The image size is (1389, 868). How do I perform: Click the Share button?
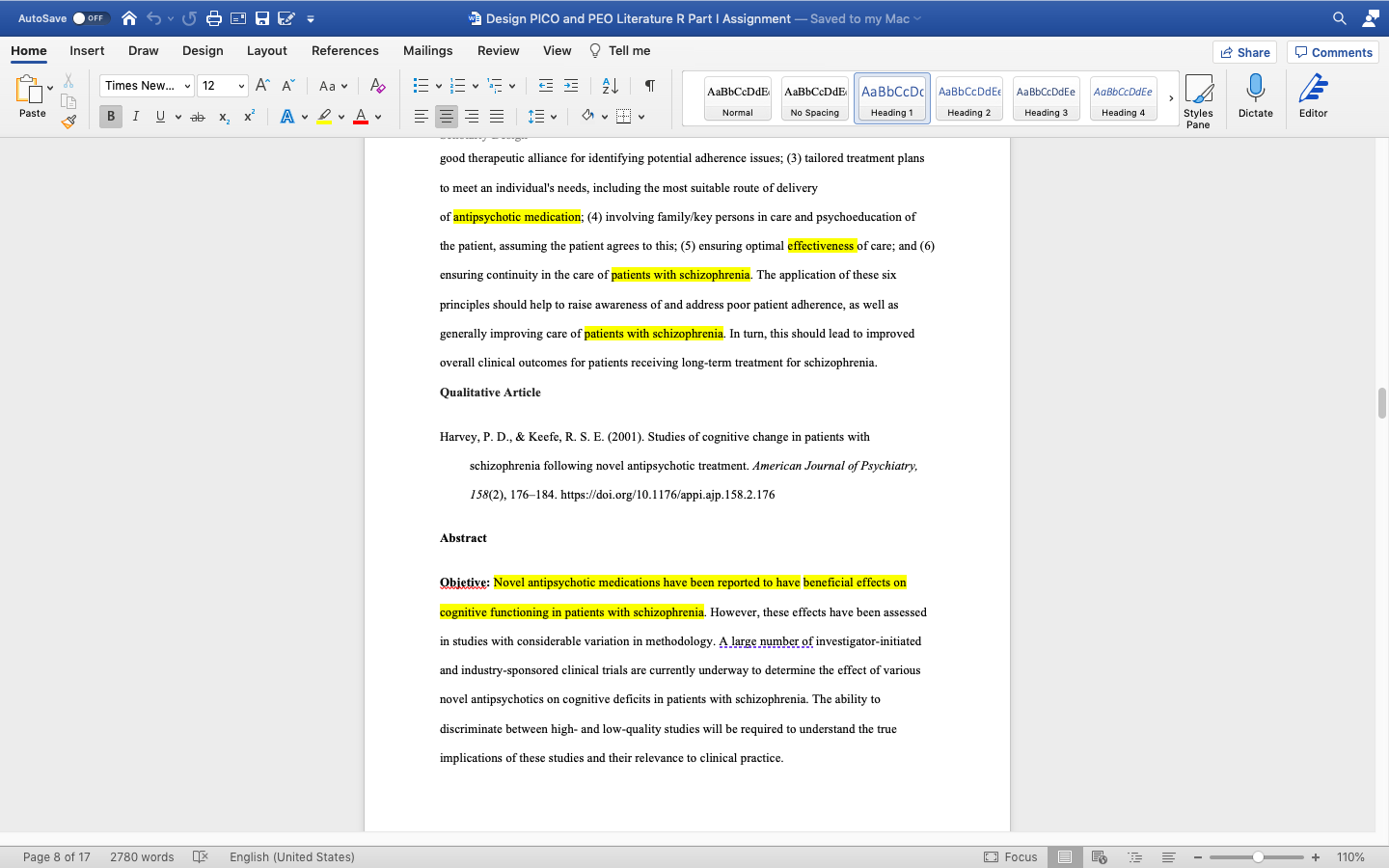pos(1244,51)
